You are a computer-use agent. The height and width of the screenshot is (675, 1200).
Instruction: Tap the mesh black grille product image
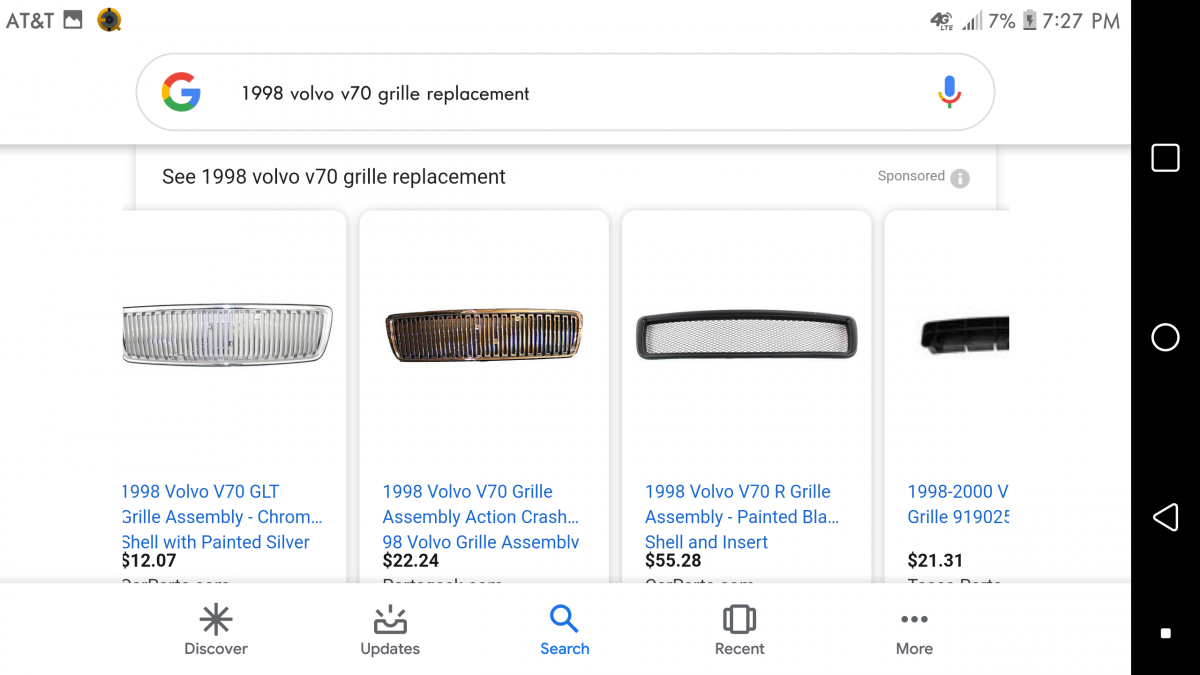point(745,335)
